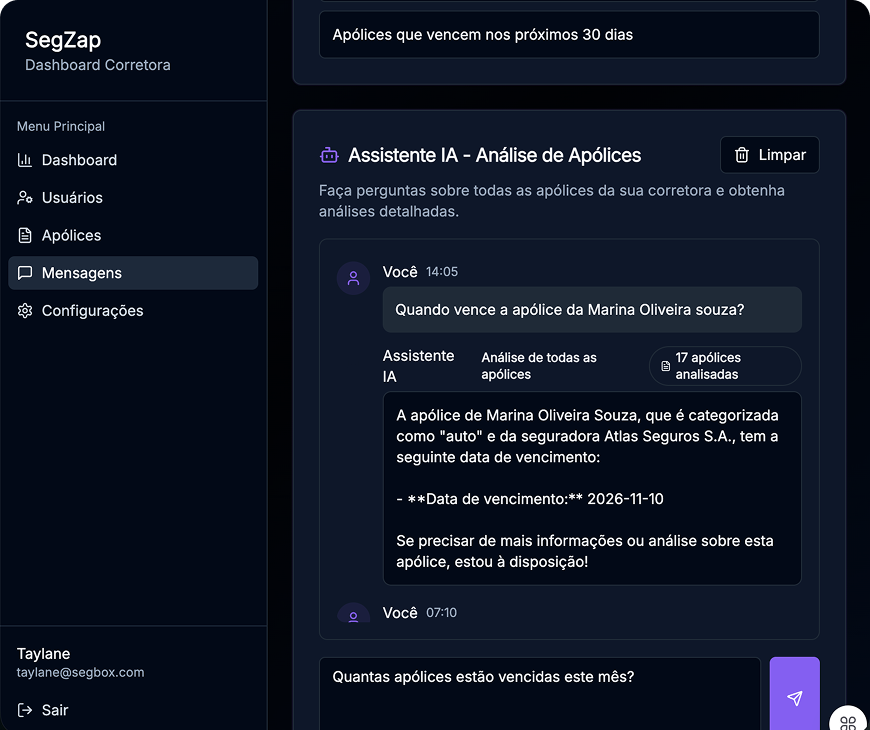Go to the Apólices menu item

coord(133,235)
